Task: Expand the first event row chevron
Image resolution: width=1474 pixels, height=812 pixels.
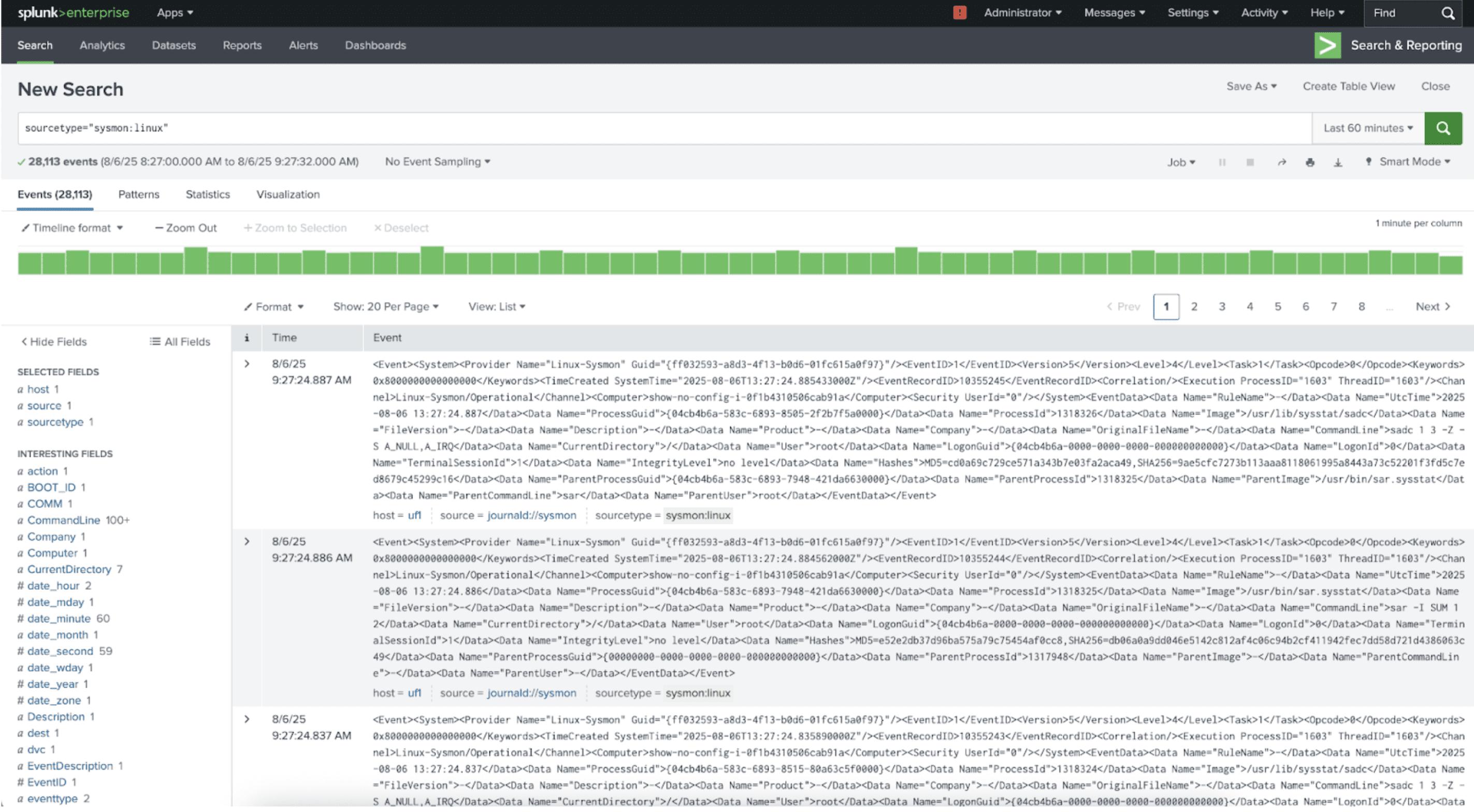Action: [x=247, y=364]
